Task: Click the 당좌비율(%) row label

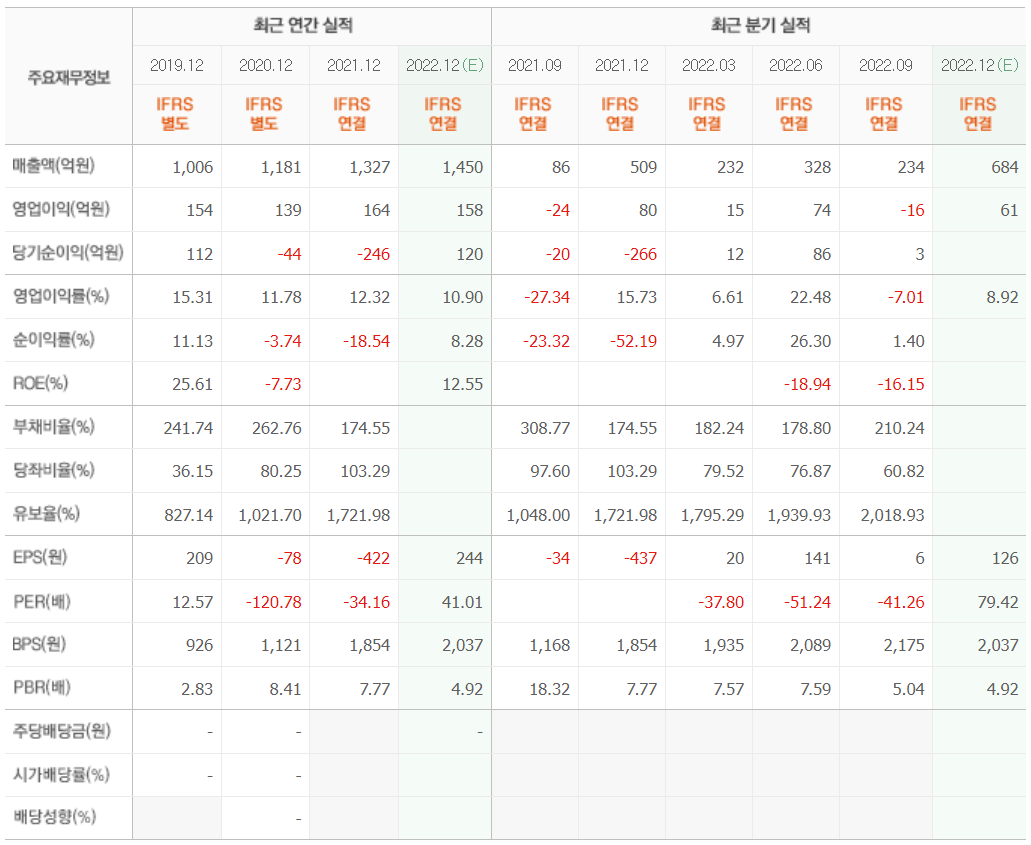Action: click(53, 470)
